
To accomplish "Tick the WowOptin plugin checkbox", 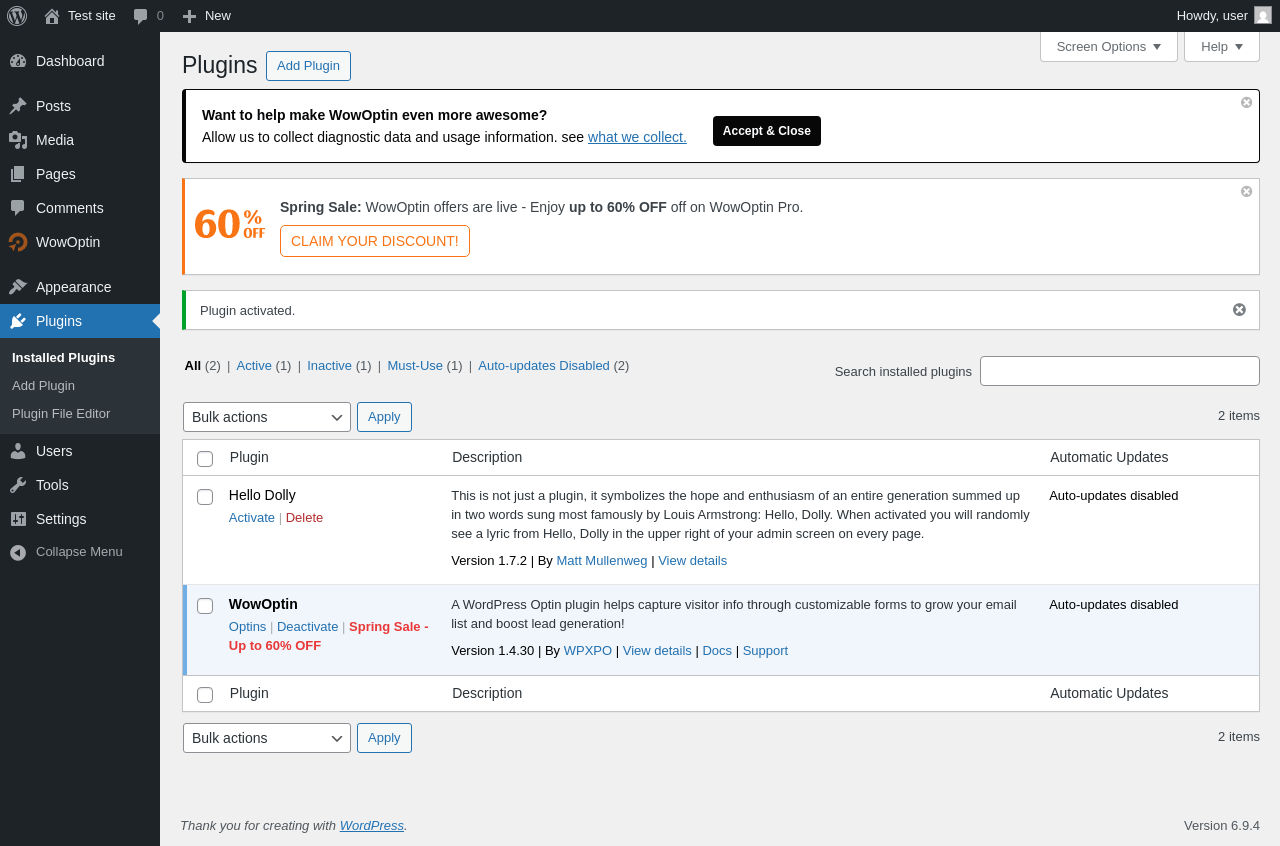I will coord(205,606).
